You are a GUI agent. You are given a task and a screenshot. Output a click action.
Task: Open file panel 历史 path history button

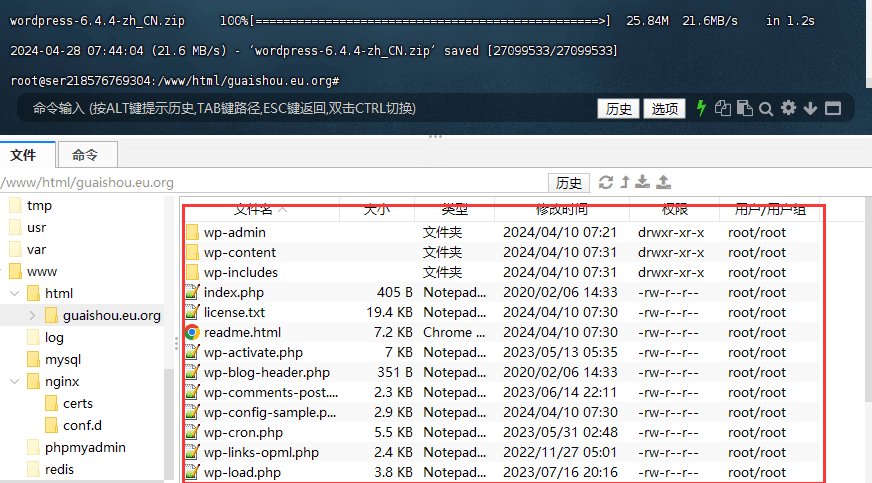(x=568, y=182)
